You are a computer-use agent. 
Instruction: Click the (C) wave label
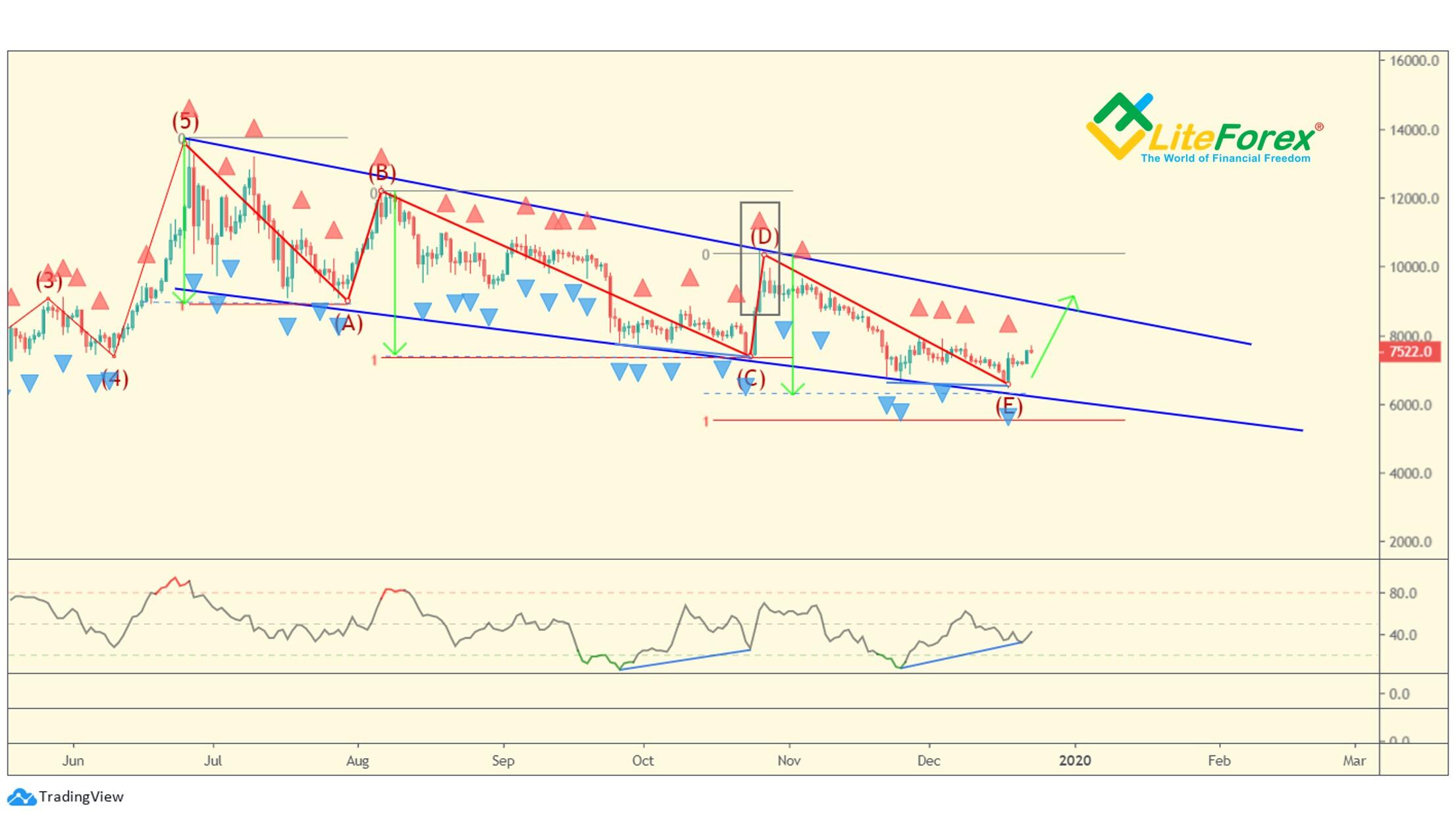[x=751, y=379]
